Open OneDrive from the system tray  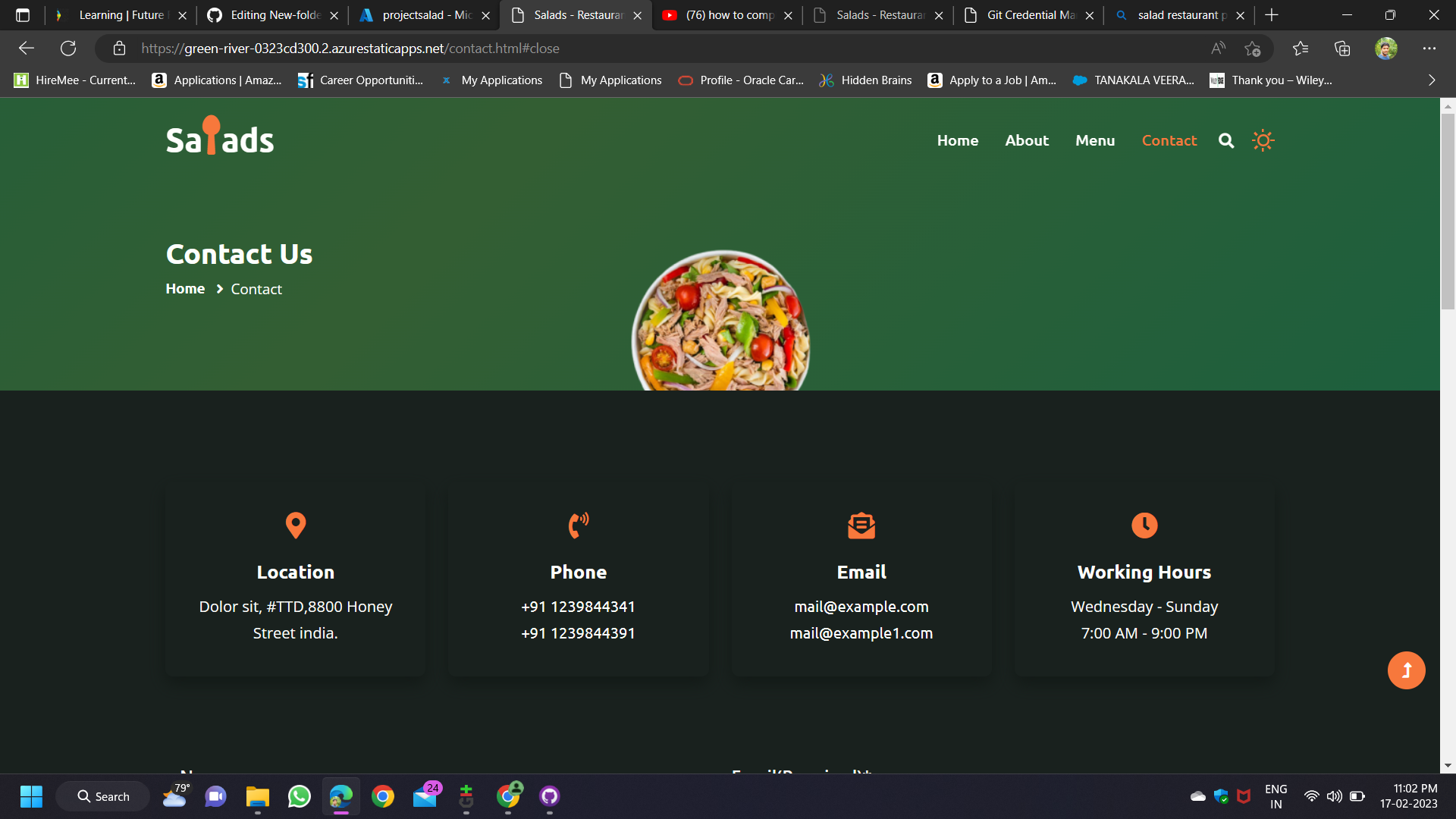coord(1197,796)
